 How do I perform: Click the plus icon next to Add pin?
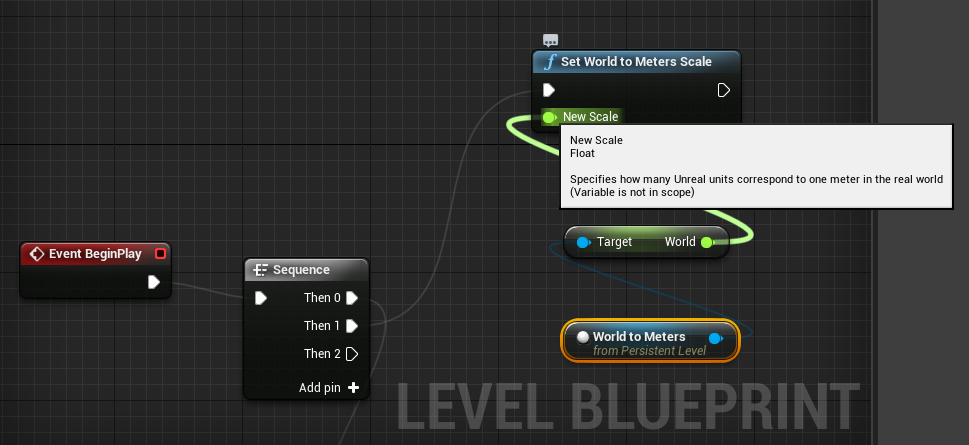point(353,388)
